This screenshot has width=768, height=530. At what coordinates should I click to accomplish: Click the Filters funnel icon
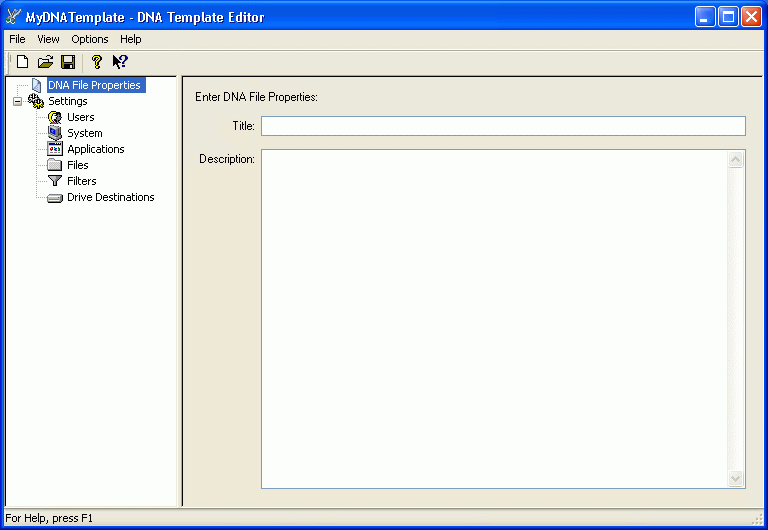click(x=55, y=181)
